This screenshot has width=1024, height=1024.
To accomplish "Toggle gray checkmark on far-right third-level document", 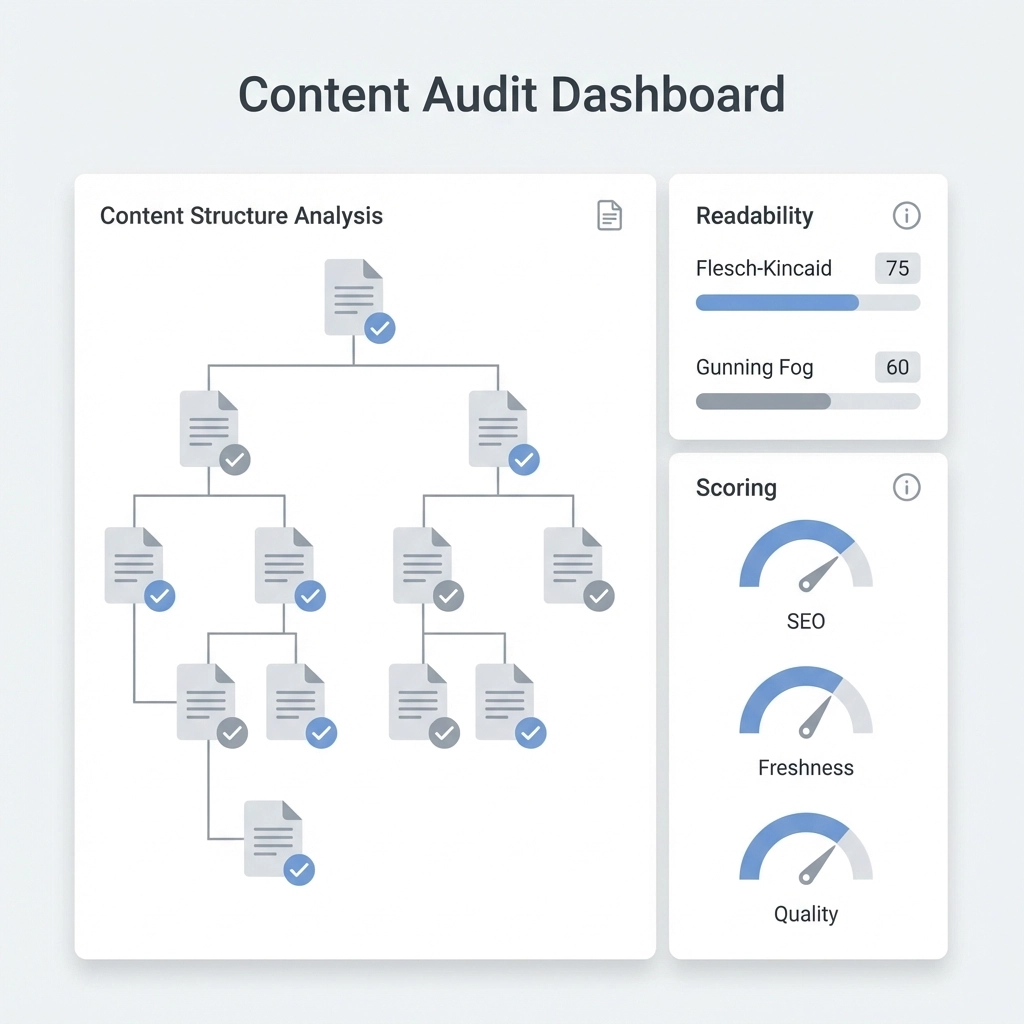I will click(x=599, y=596).
